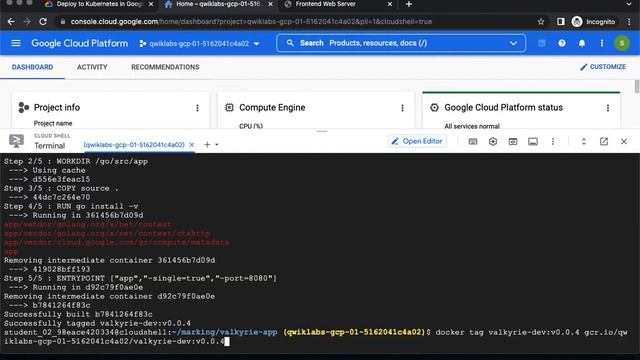The width and height of the screenshot is (640, 360).
Task: Reload the page with the refresh icon
Action: click(43, 22)
